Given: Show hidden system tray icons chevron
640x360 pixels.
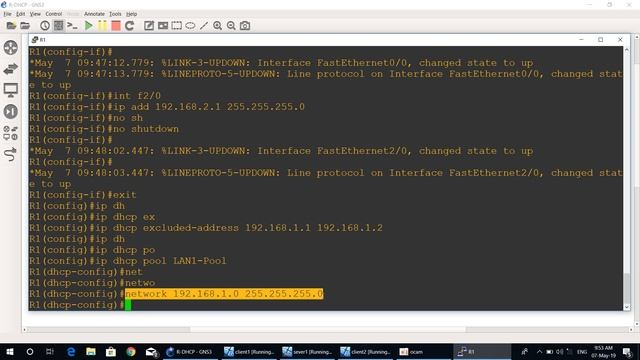Looking at the screenshot, I should click(x=539, y=351).
